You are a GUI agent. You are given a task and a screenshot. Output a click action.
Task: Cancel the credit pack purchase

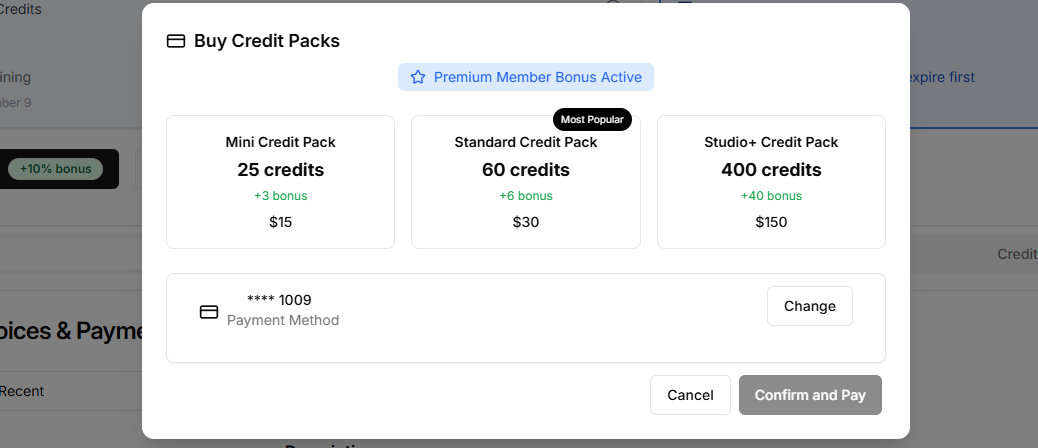point(690,395)
